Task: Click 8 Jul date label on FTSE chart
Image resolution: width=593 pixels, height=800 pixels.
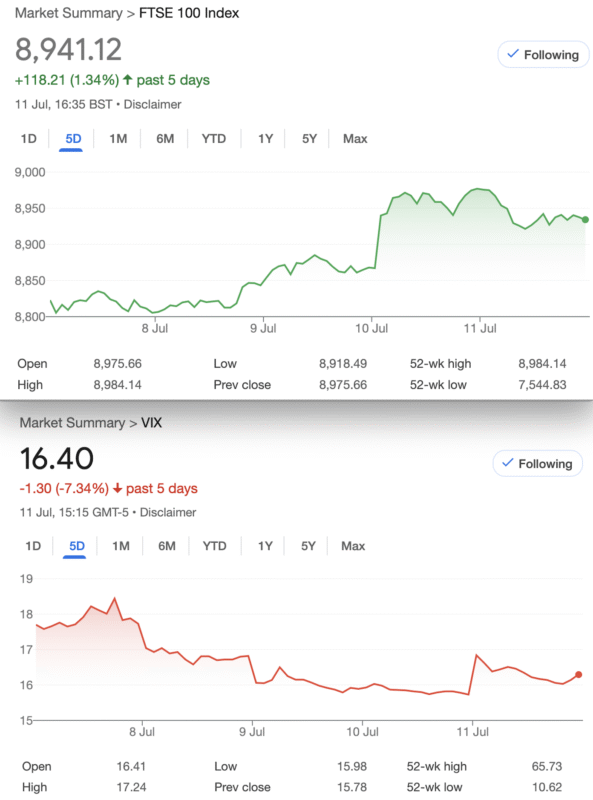Action: (155, 329)
